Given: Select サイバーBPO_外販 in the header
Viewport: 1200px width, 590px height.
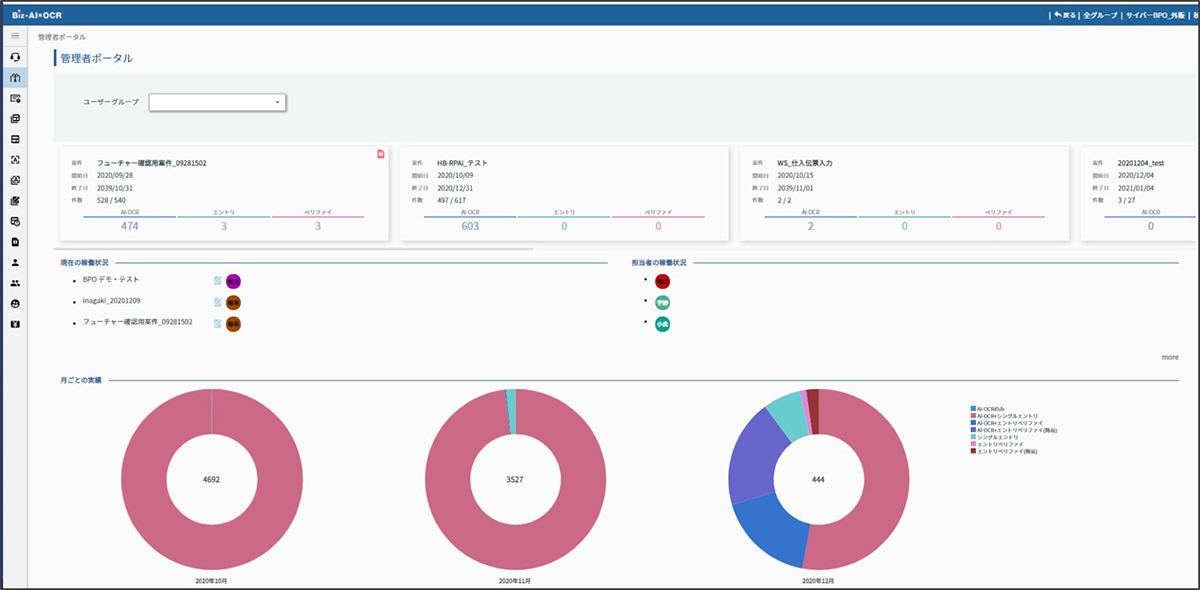Looking at the screenshot, I should (x=1155, y=16).
